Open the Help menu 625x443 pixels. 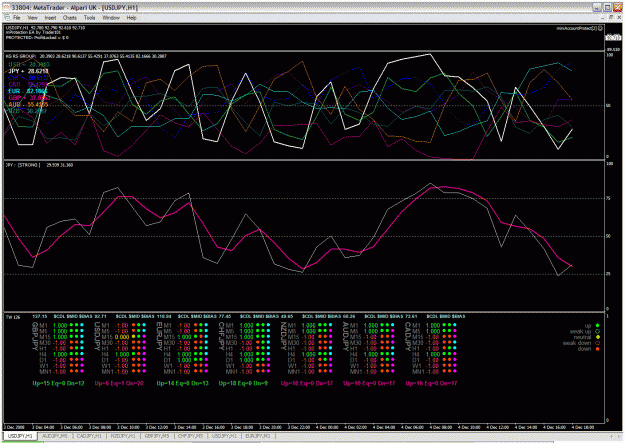click(132, 18)
